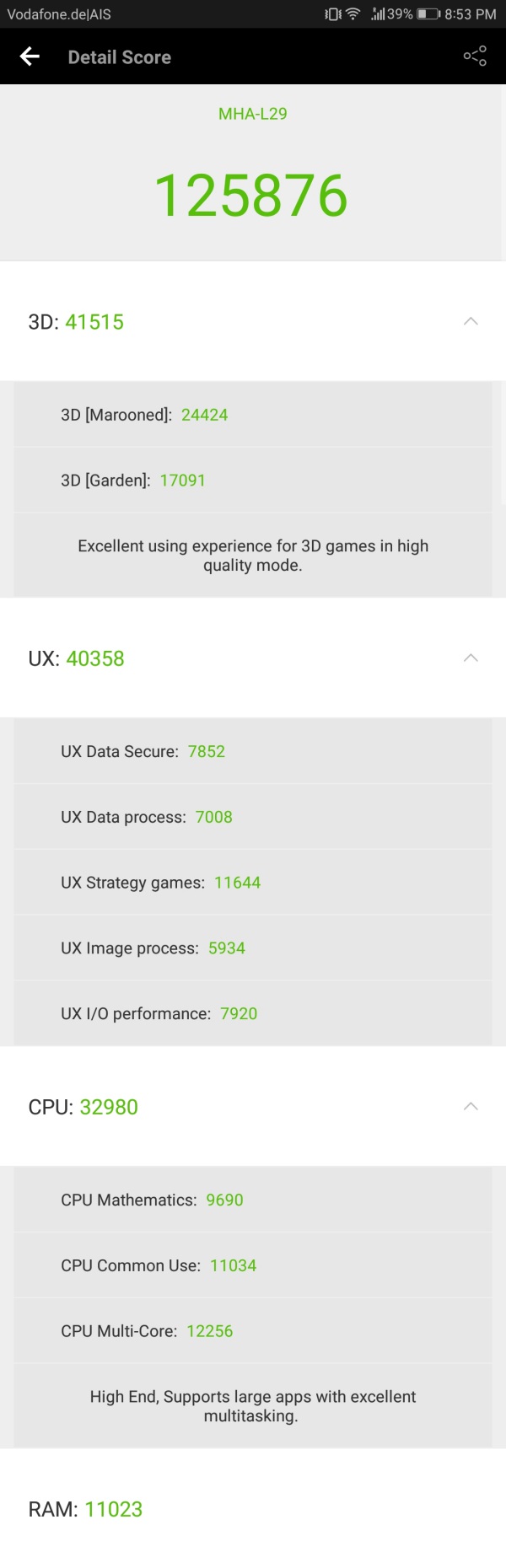
Task: Select the UX I/O performance row
Action: (x=253, y=1013)
